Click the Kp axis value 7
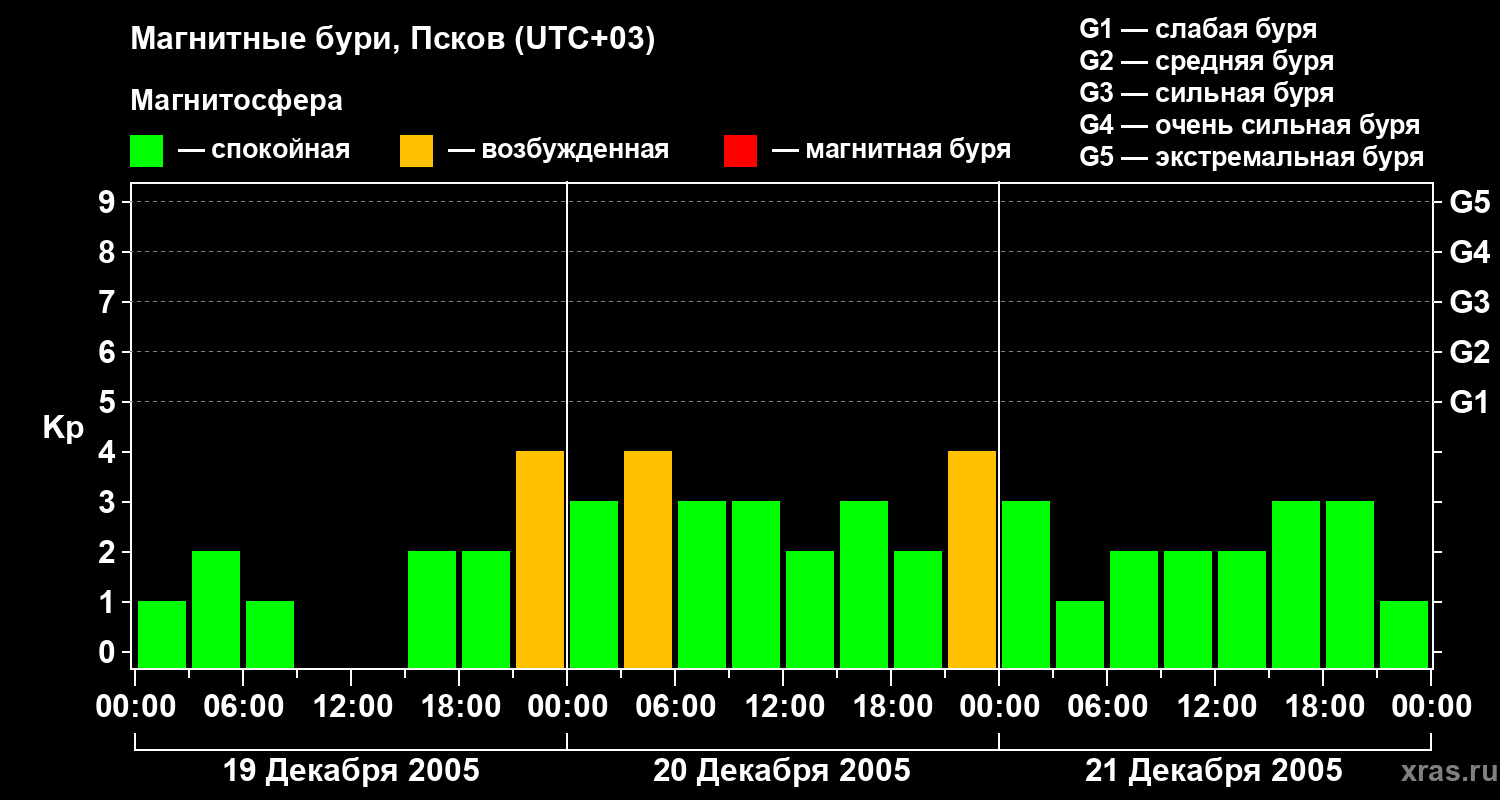 [x=109, y=302]
